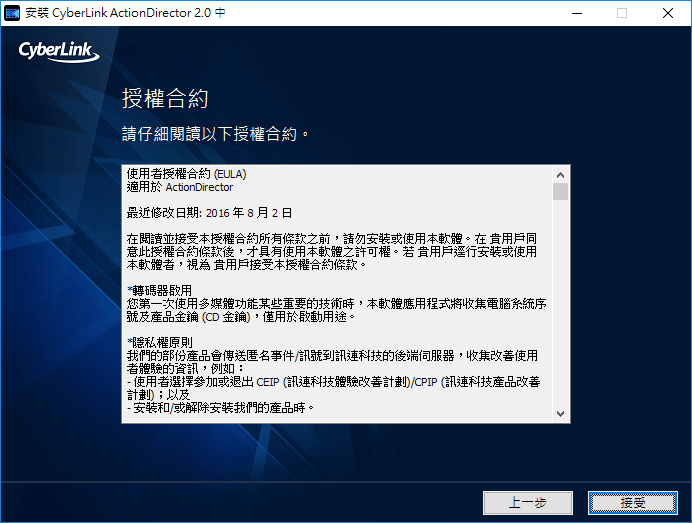Click the text 請仔細閱讀以下授權合約。
Screen dimensions: 692x523
pyautogui.click(x=215, y=134)
